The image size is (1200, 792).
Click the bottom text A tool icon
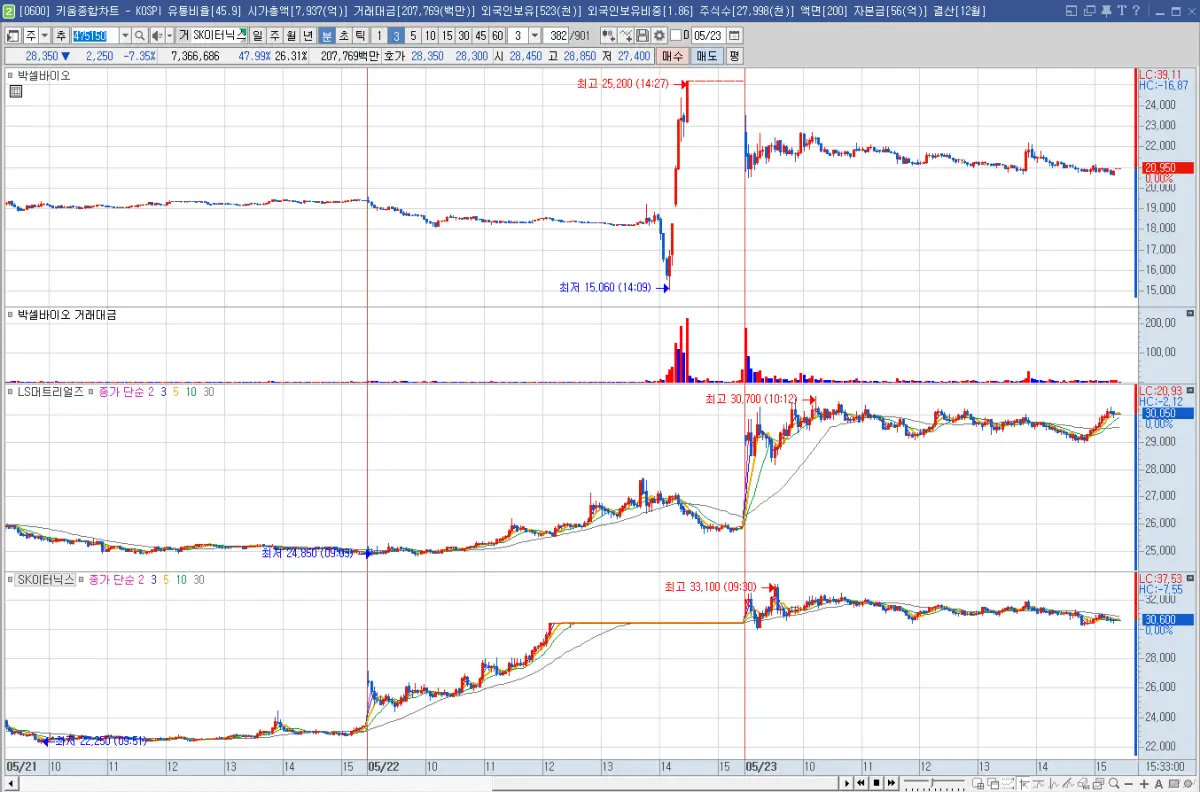[x=1158, y=783]
